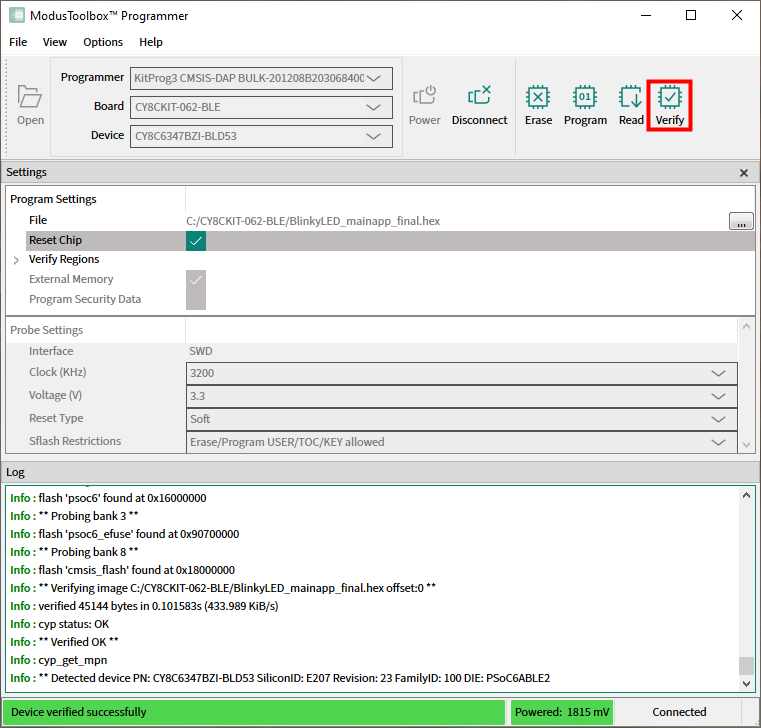Uncheck the Reset Chip checkbox
The height and width of the screenshot is (728, 761).
click(196, 241)
